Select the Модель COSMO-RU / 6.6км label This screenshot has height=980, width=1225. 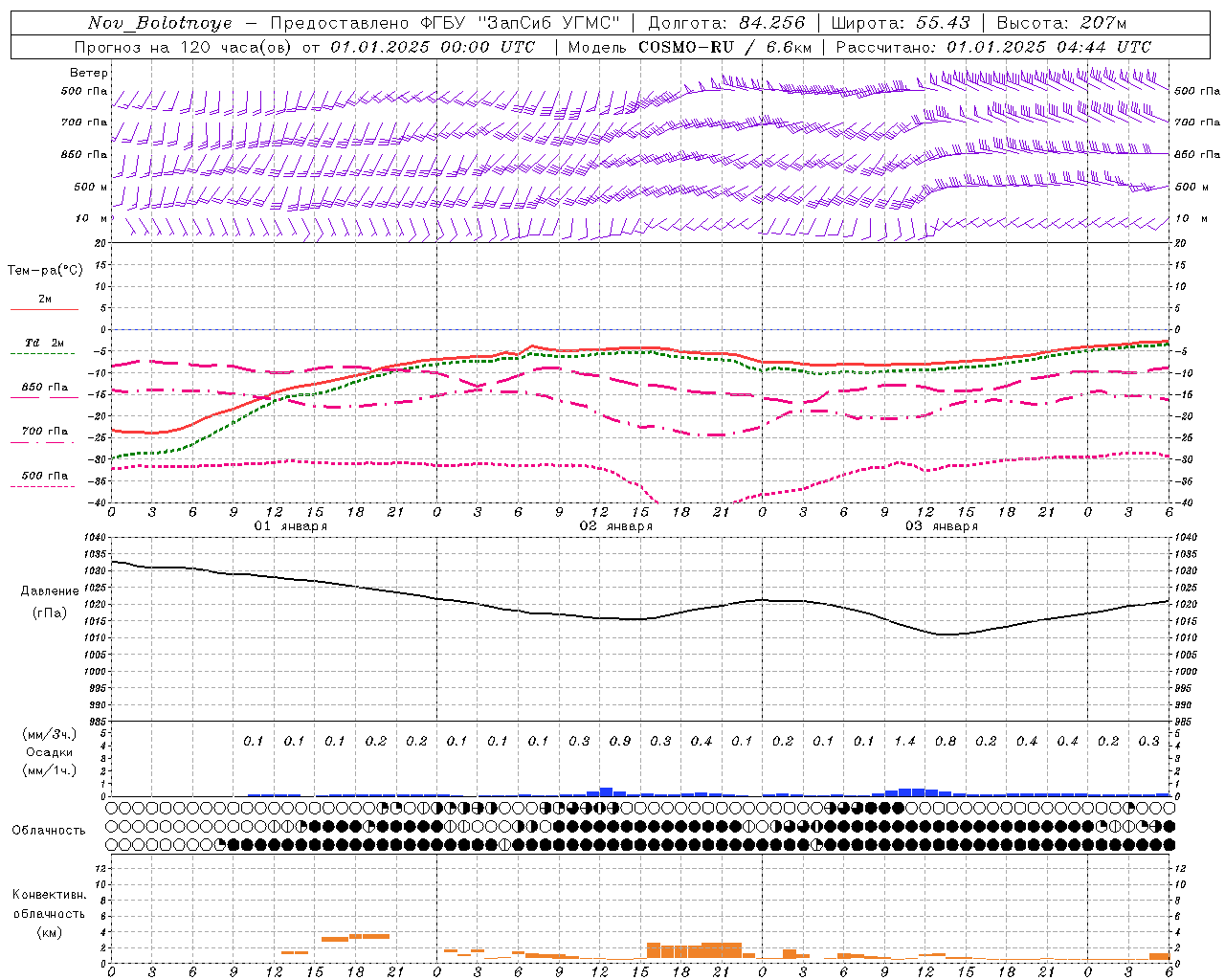click(690, 47)
